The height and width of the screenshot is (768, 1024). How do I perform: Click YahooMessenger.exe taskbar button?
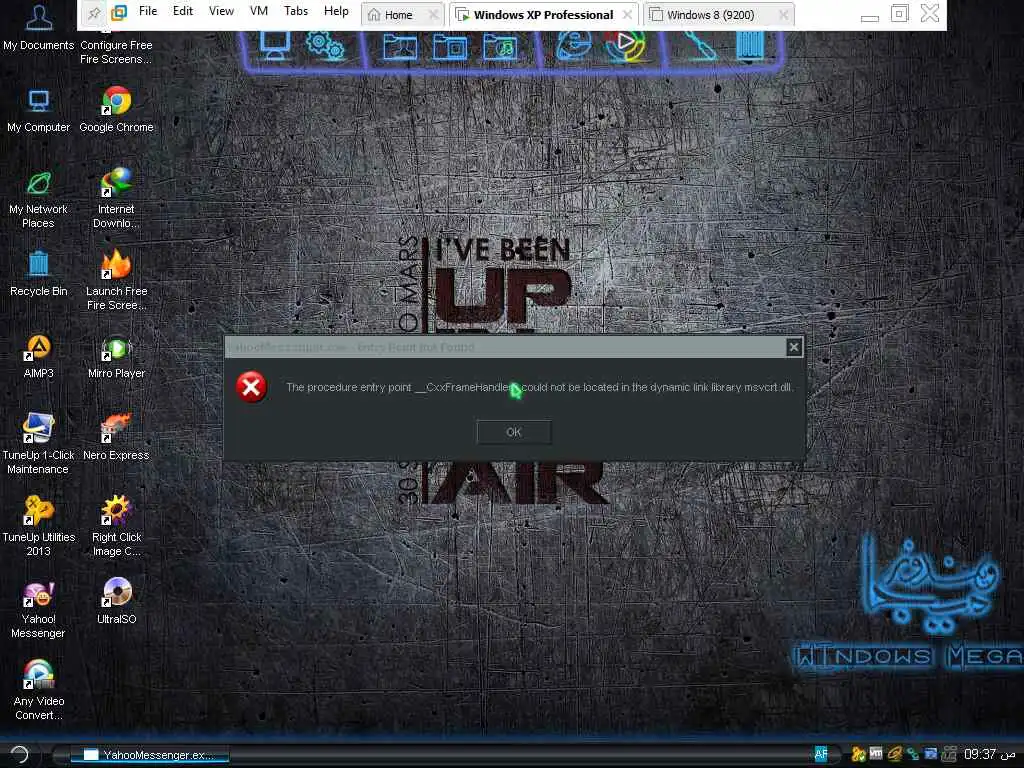tap(150, 755)
